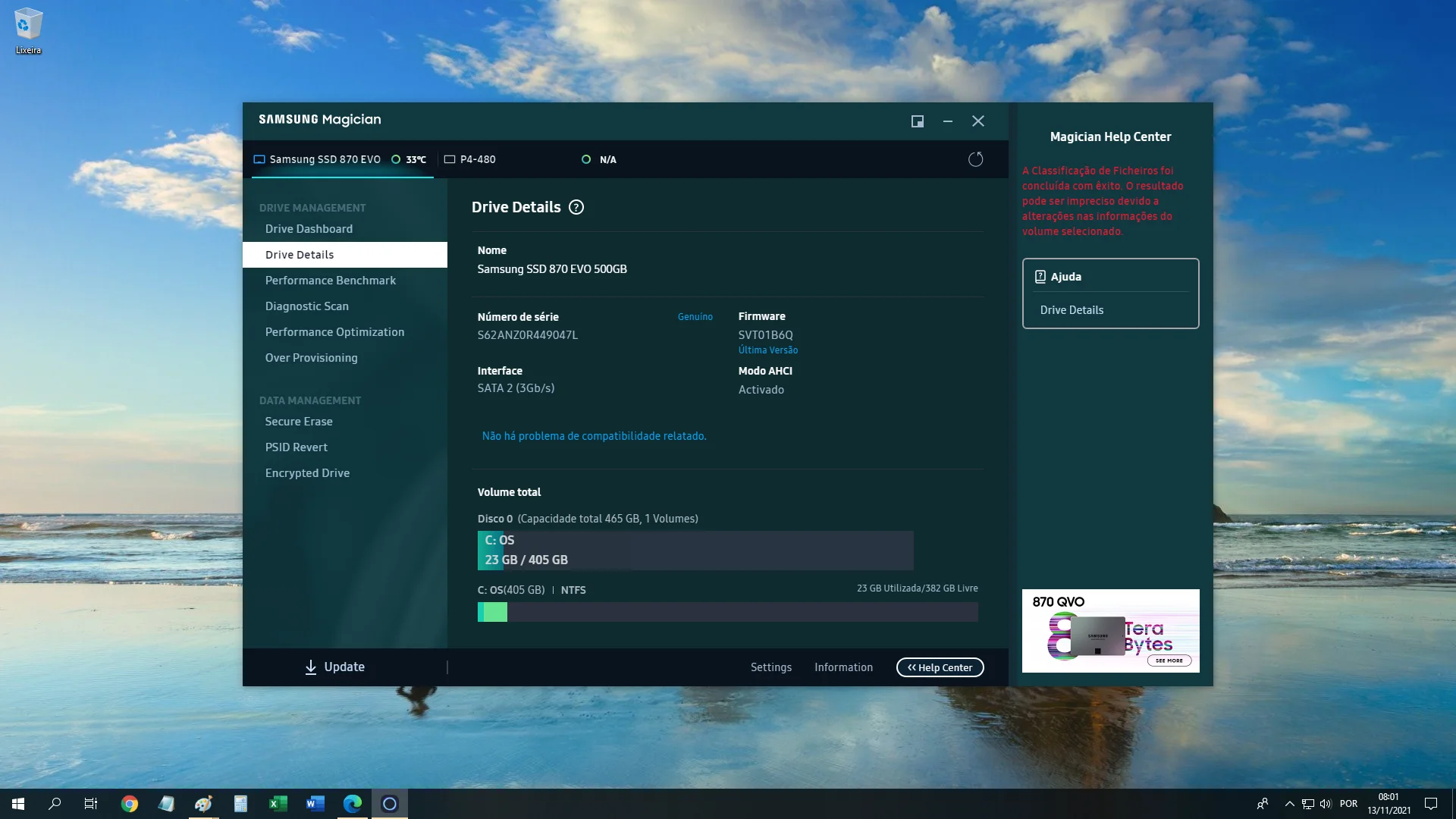
Task: Open Drive Details help question mark
Action: (576, 207)
